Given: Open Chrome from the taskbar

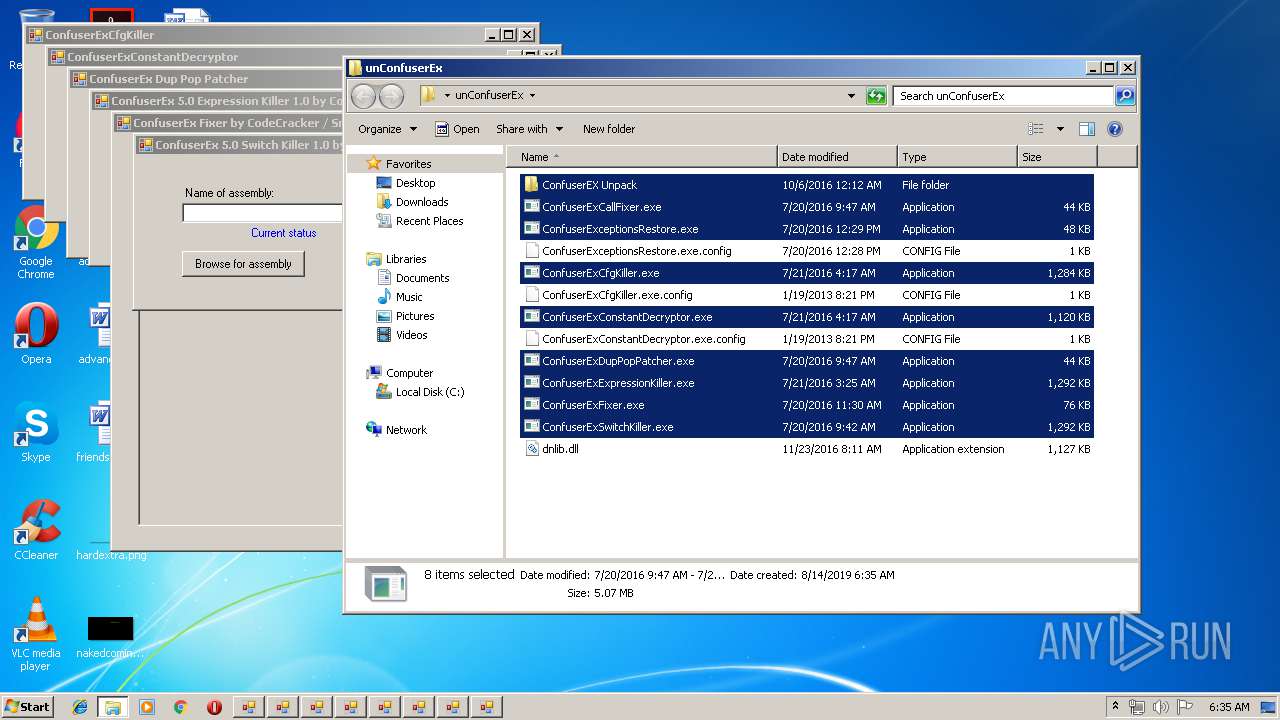Looking at the screenshot, I should coord(181,707).
